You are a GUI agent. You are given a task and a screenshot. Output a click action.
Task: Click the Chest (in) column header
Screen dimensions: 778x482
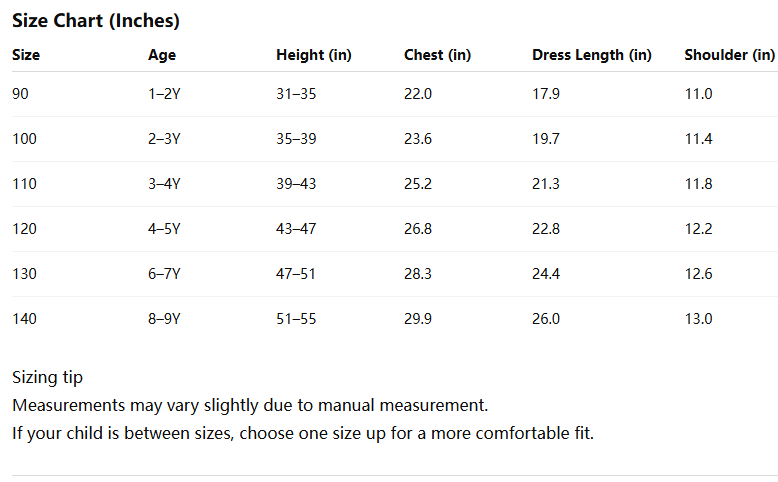coord(437,55)
